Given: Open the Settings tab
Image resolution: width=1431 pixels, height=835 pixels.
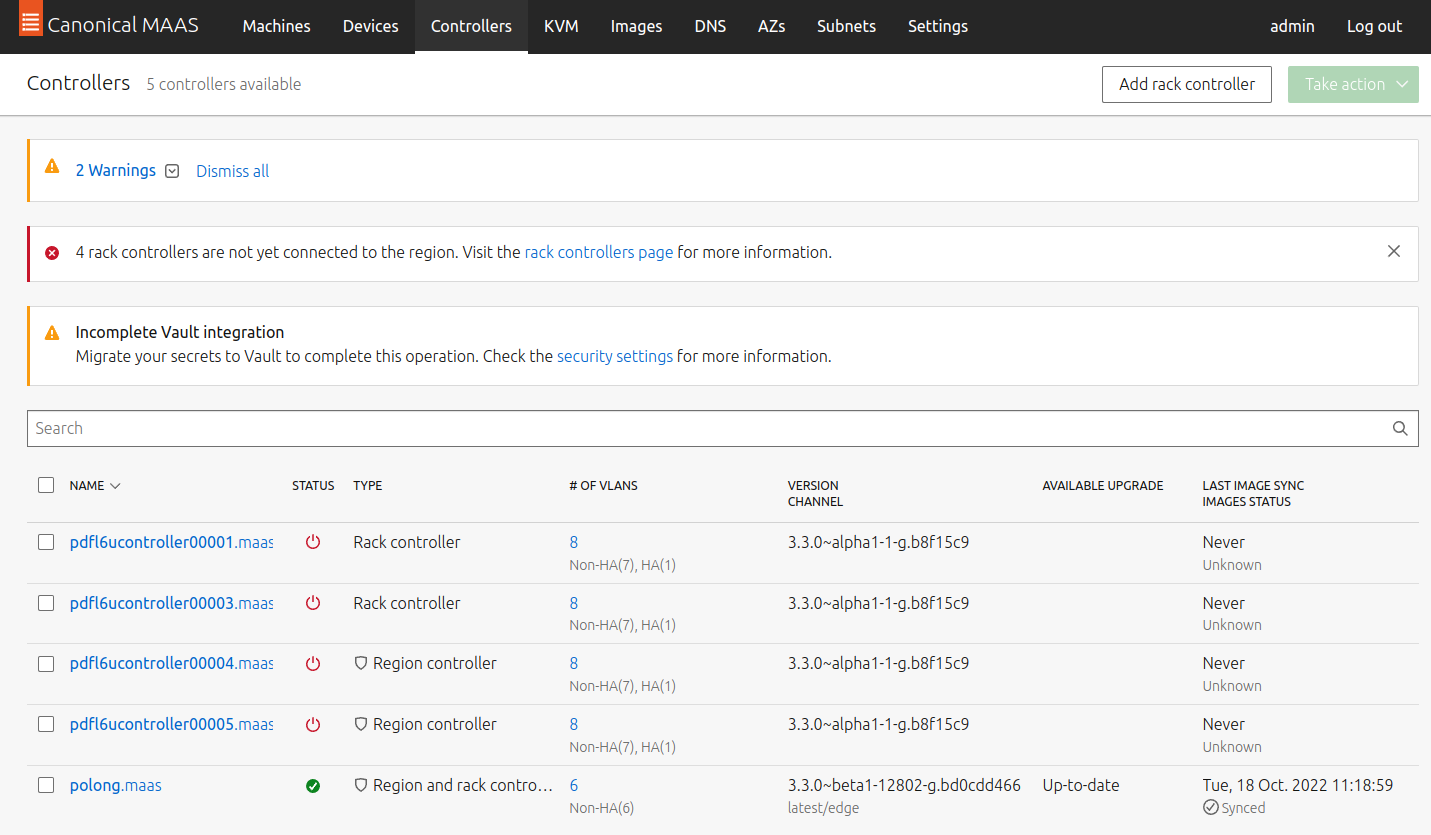Looking at the screenshot, I should 937,26.
